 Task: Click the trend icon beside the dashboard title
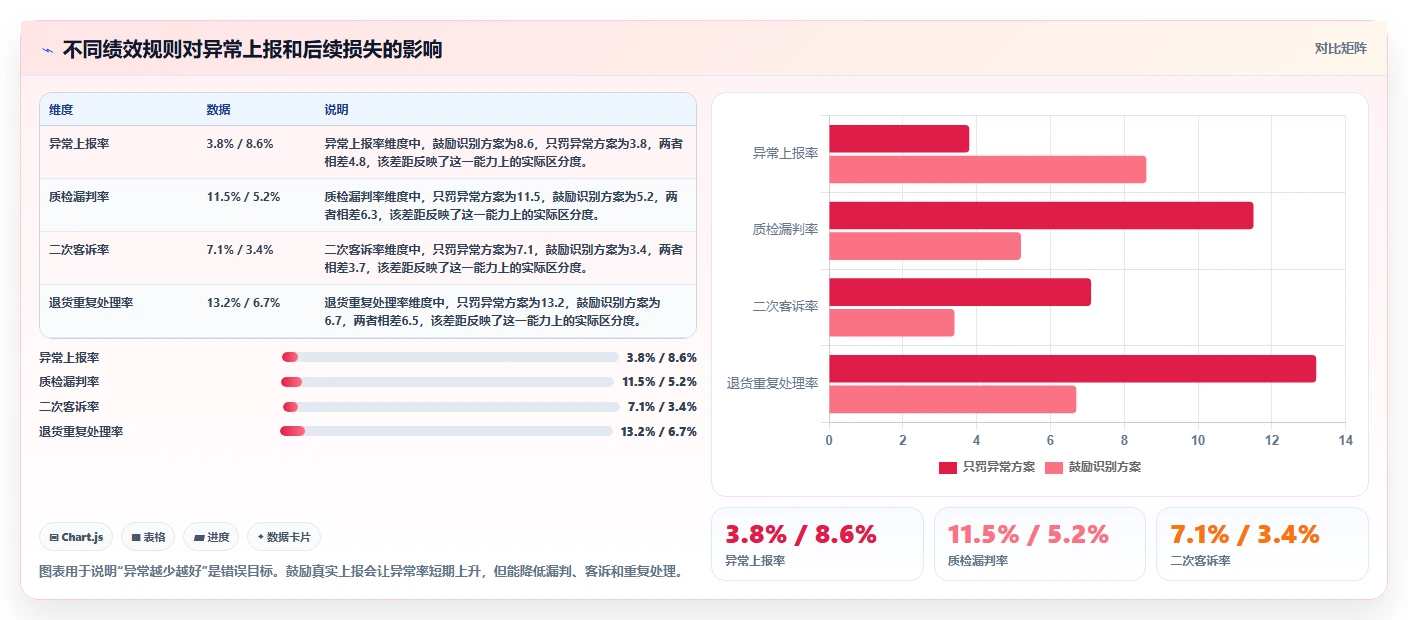point(47,50)
